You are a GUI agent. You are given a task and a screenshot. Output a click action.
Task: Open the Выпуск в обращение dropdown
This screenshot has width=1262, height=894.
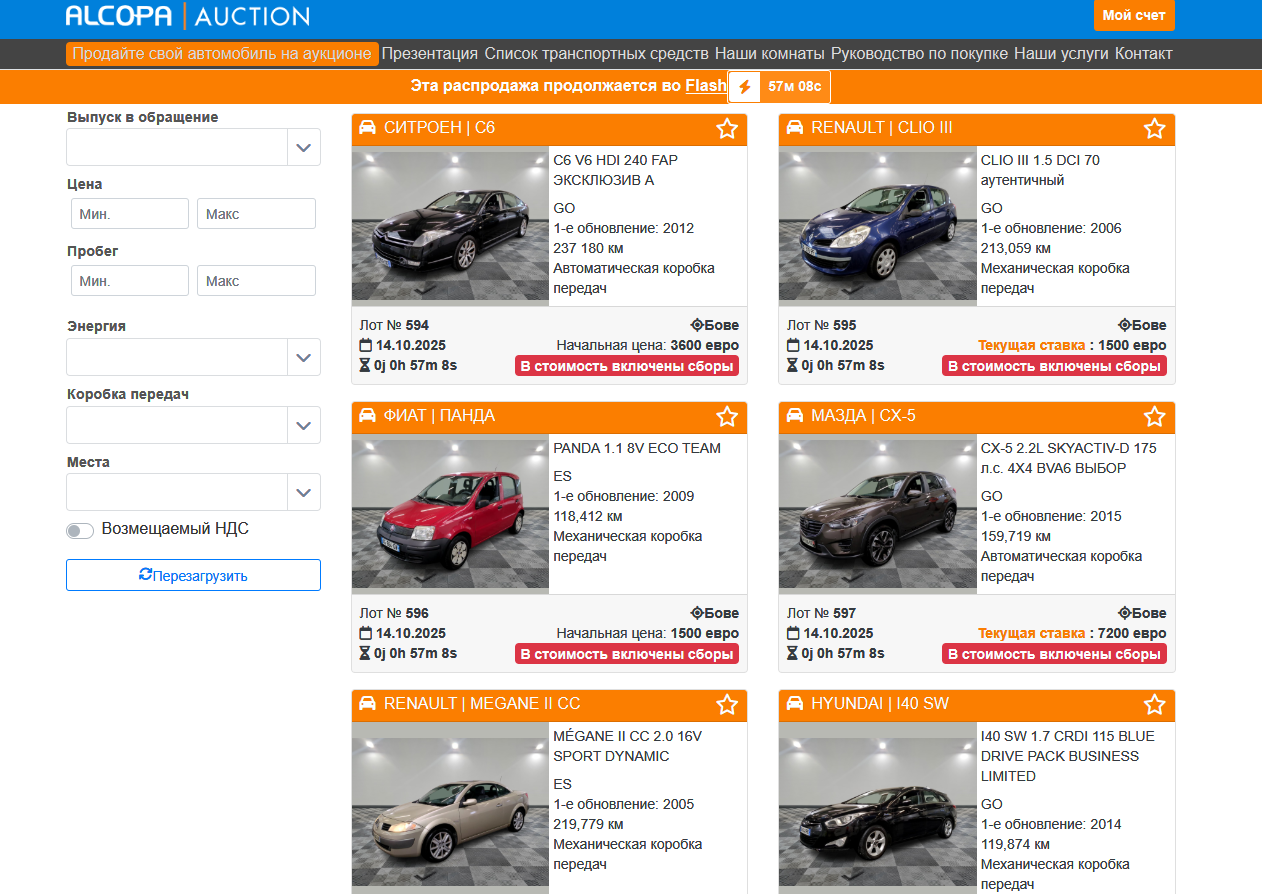click(193, 147)
